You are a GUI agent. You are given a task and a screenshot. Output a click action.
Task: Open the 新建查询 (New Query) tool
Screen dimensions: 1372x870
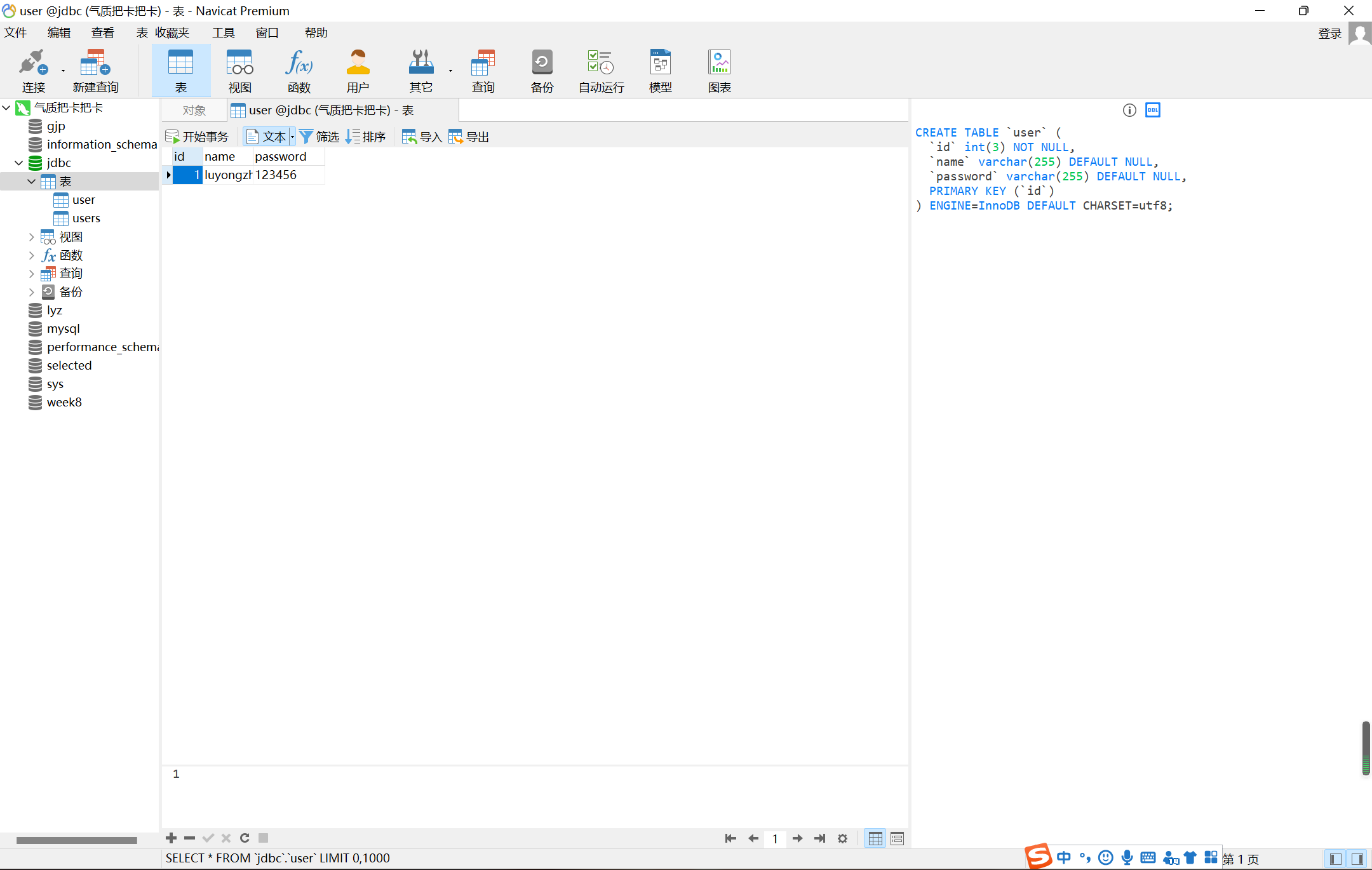pos(95,69)
